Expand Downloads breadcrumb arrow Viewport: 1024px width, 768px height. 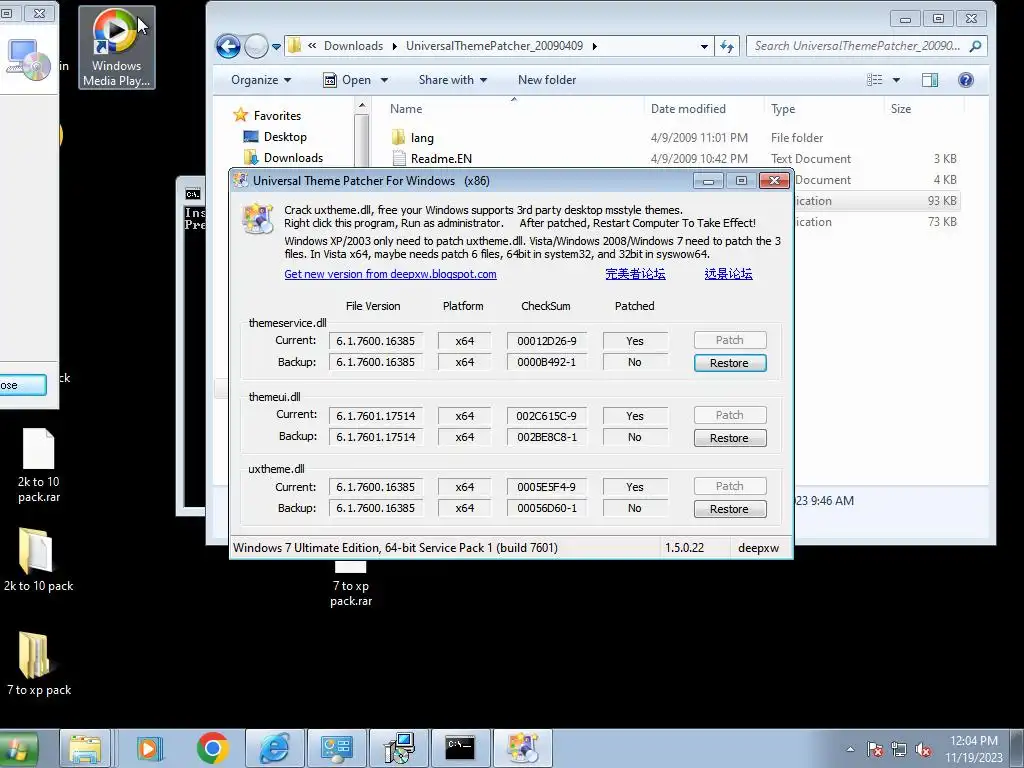(x=394, y=46)
